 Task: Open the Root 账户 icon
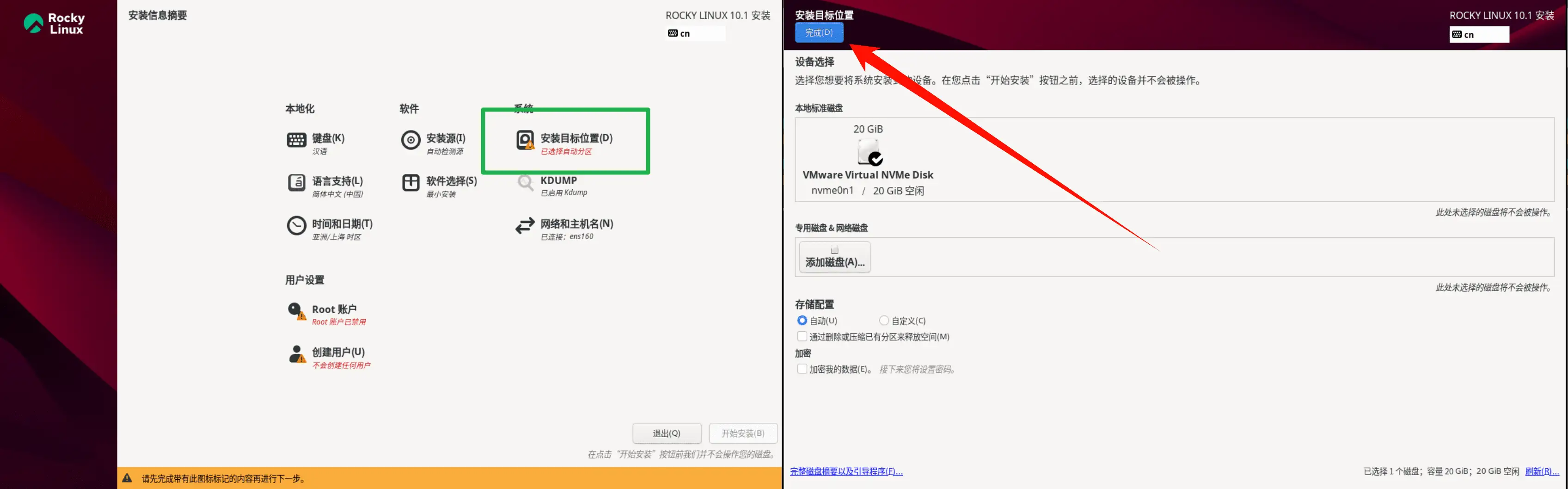[296, 311]
